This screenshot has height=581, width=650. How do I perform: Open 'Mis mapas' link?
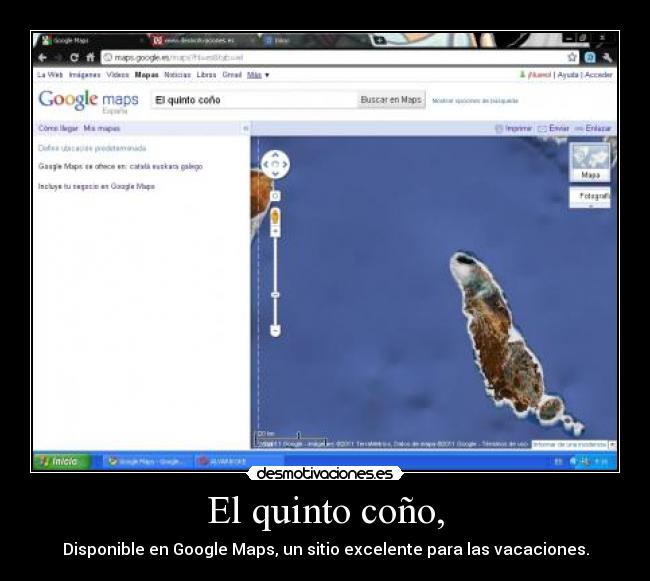[x=102, y=128]
